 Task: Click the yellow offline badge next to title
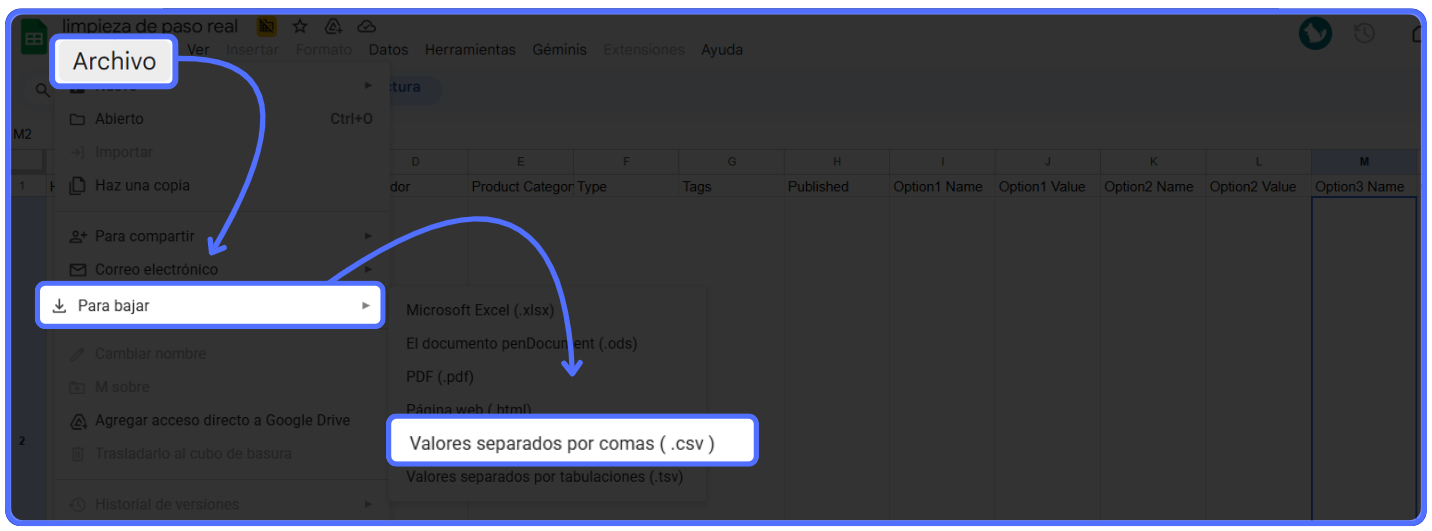[x=266, y=26]
